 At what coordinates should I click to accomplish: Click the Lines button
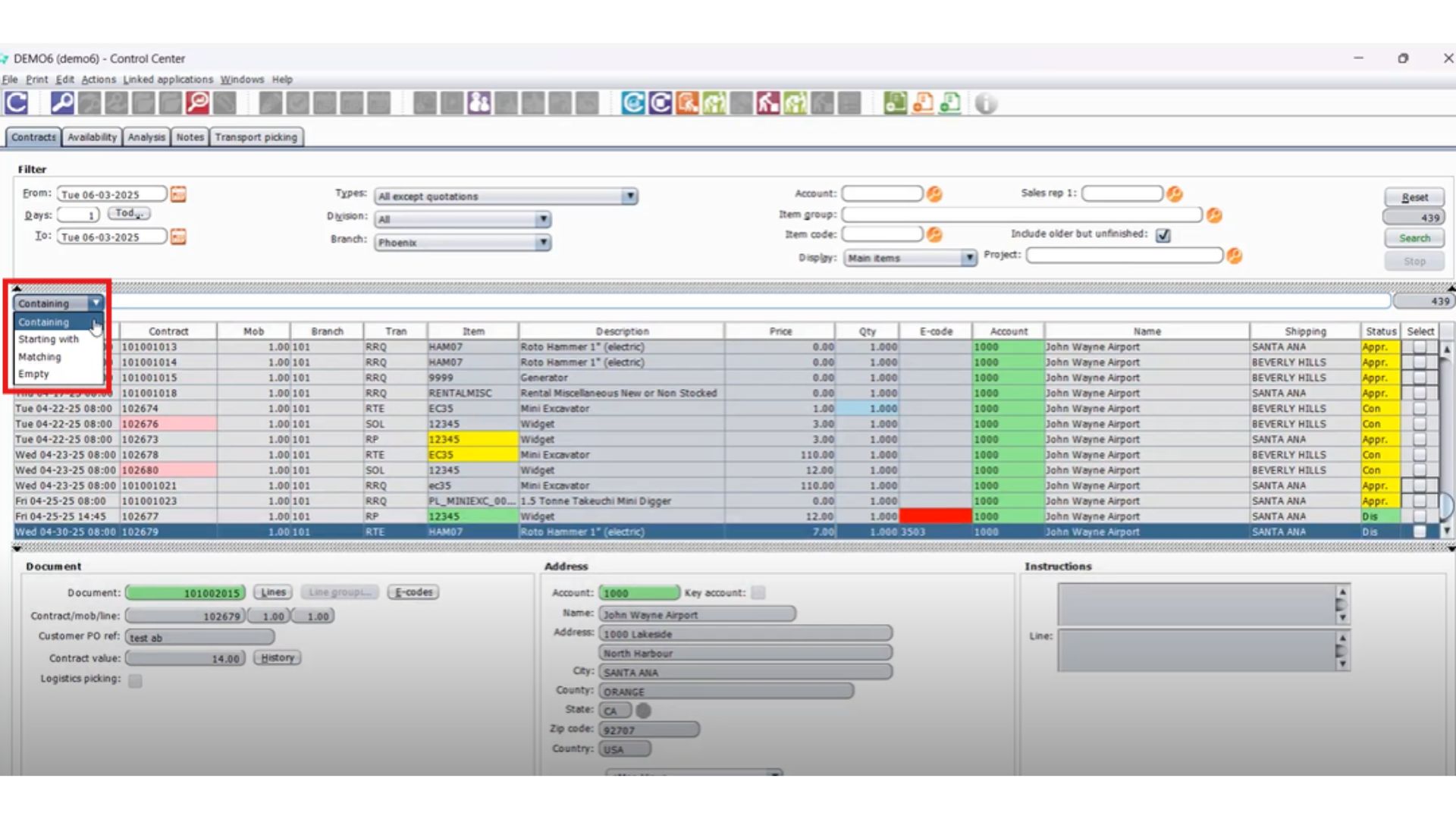click(x=273, y=592)
